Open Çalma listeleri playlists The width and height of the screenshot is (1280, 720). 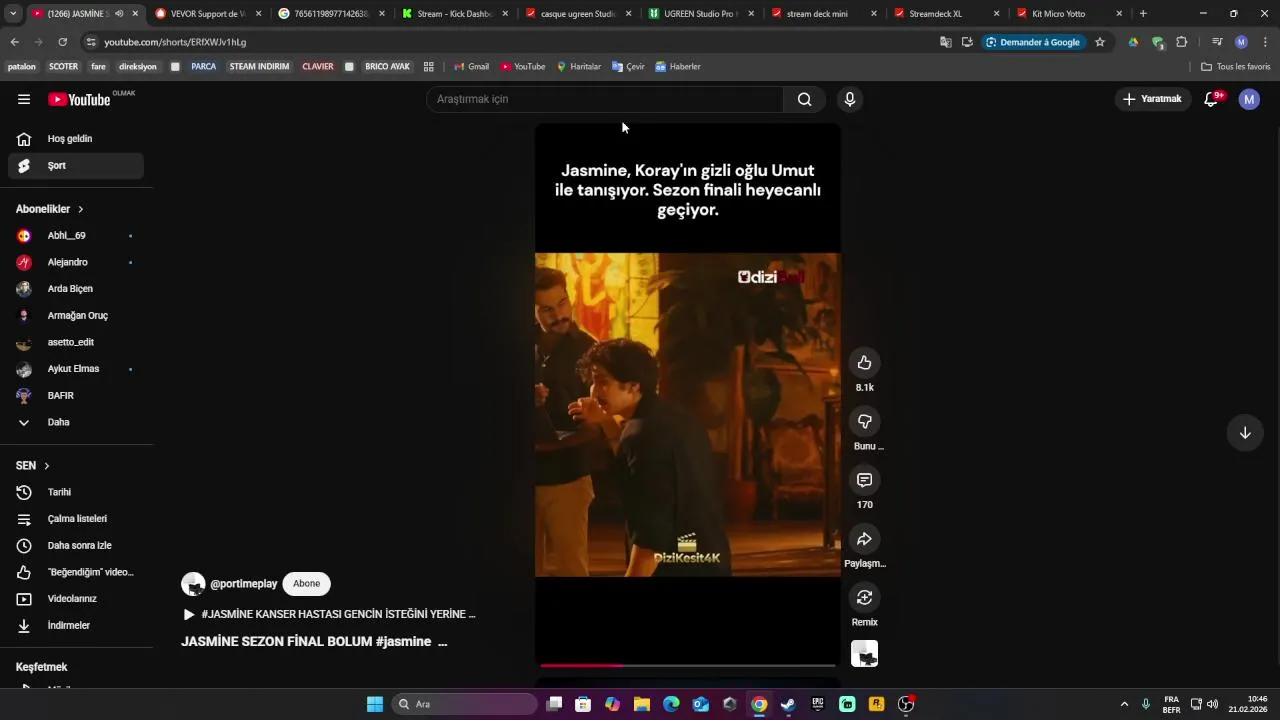76,519
